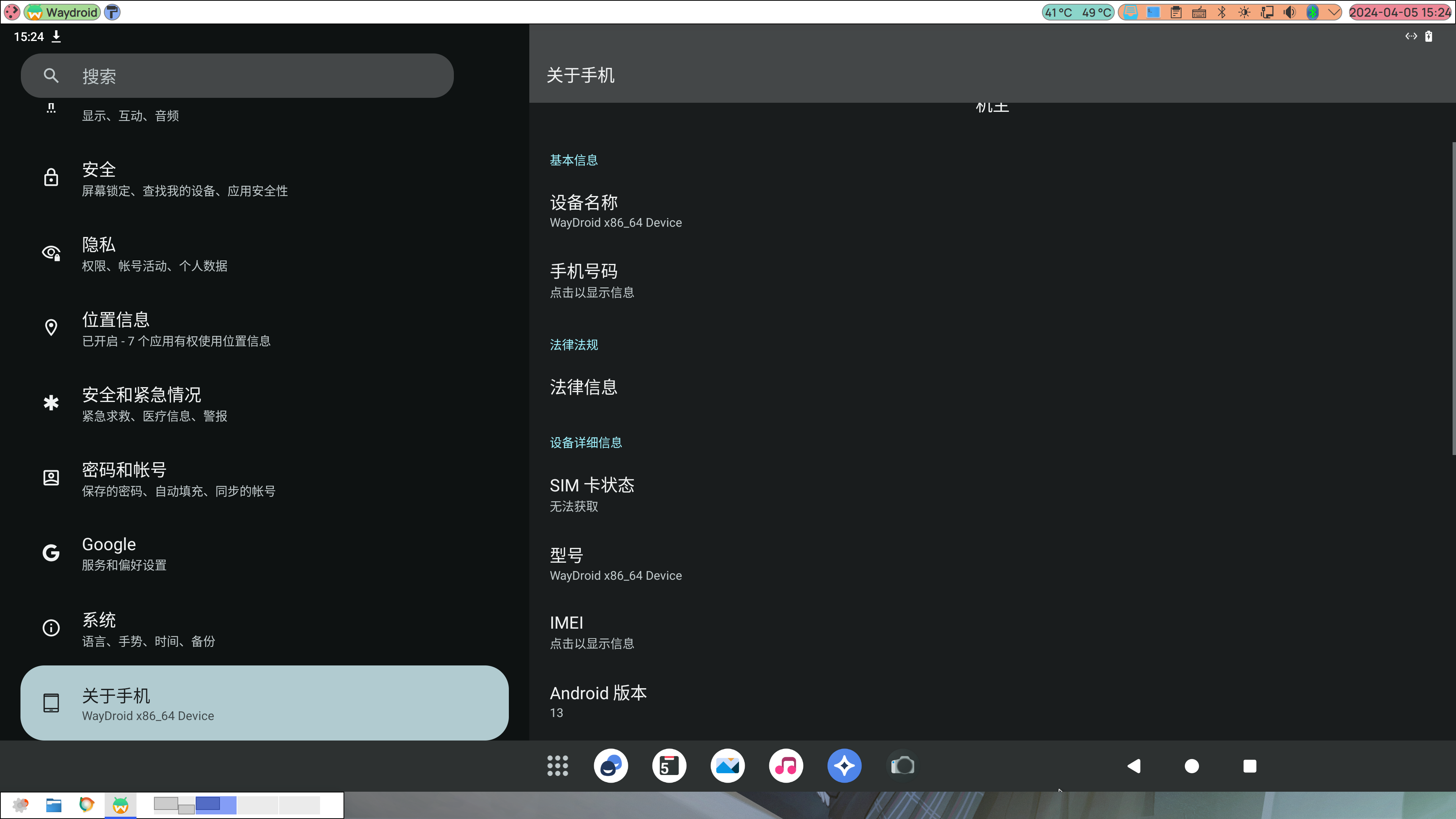Click the clipboard icon in the system tray
The width and height of the screenshot is (1456, 819).
pos(1176,12)
